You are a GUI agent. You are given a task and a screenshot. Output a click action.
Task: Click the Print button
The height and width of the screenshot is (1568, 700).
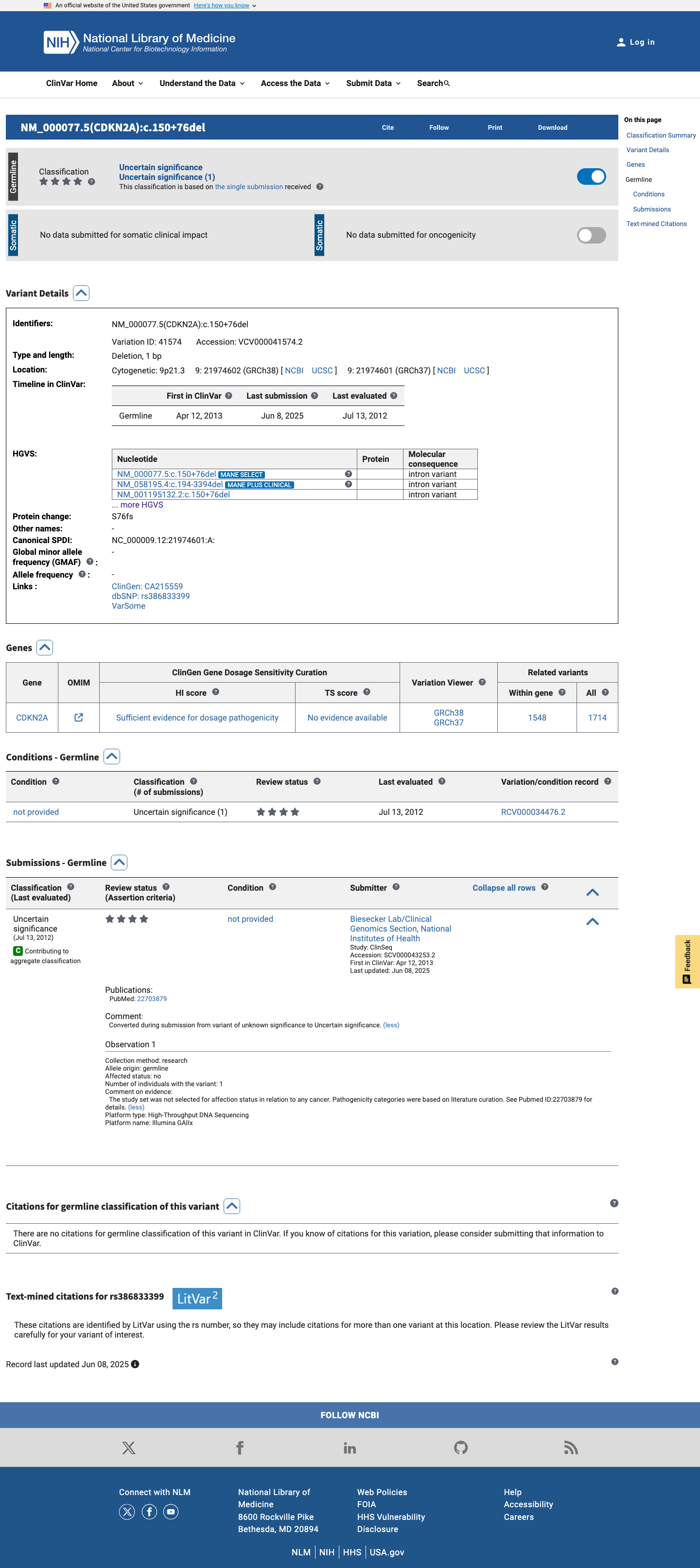click(495, 128)
